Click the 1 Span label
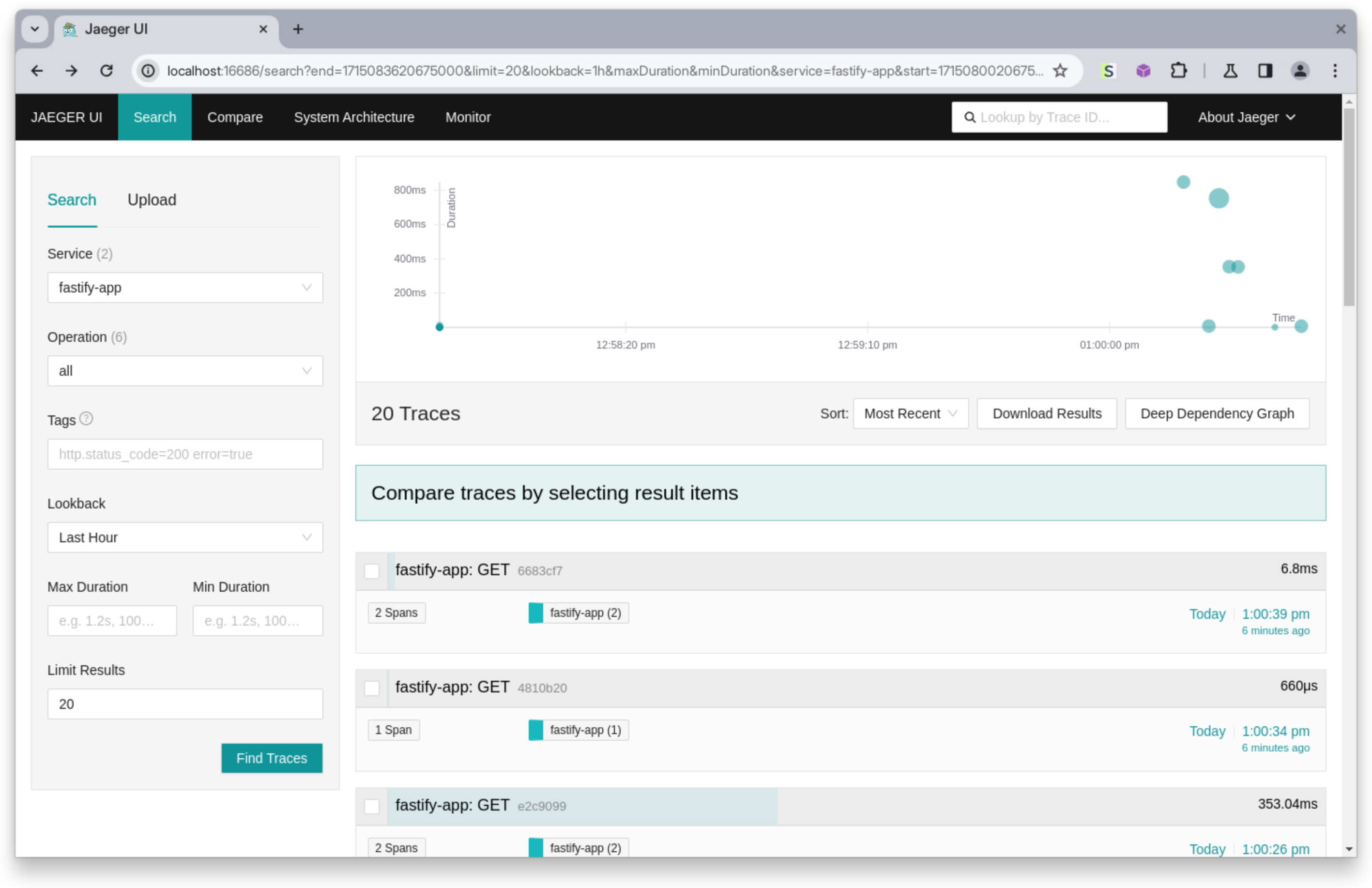The image size is (1372, 888). (x=393, y=729)
